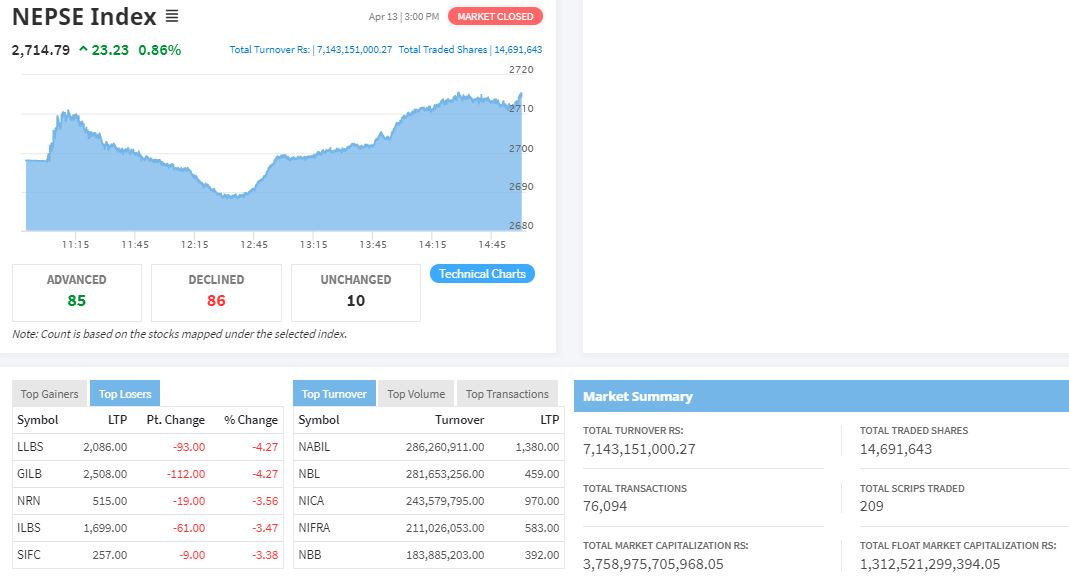Select the Top Losers tab
This screenshot has height=579, width=1069.
coord(125,394)
